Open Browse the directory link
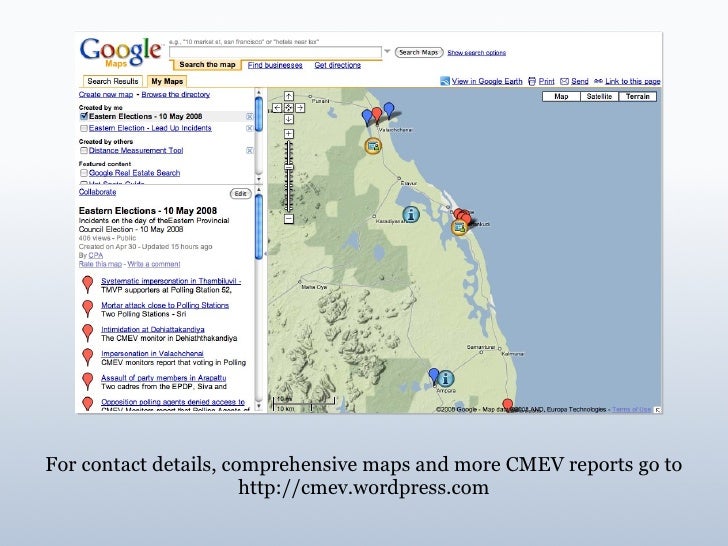The width and height of the screenshot is (728, 546). click(x=176, y=94)
